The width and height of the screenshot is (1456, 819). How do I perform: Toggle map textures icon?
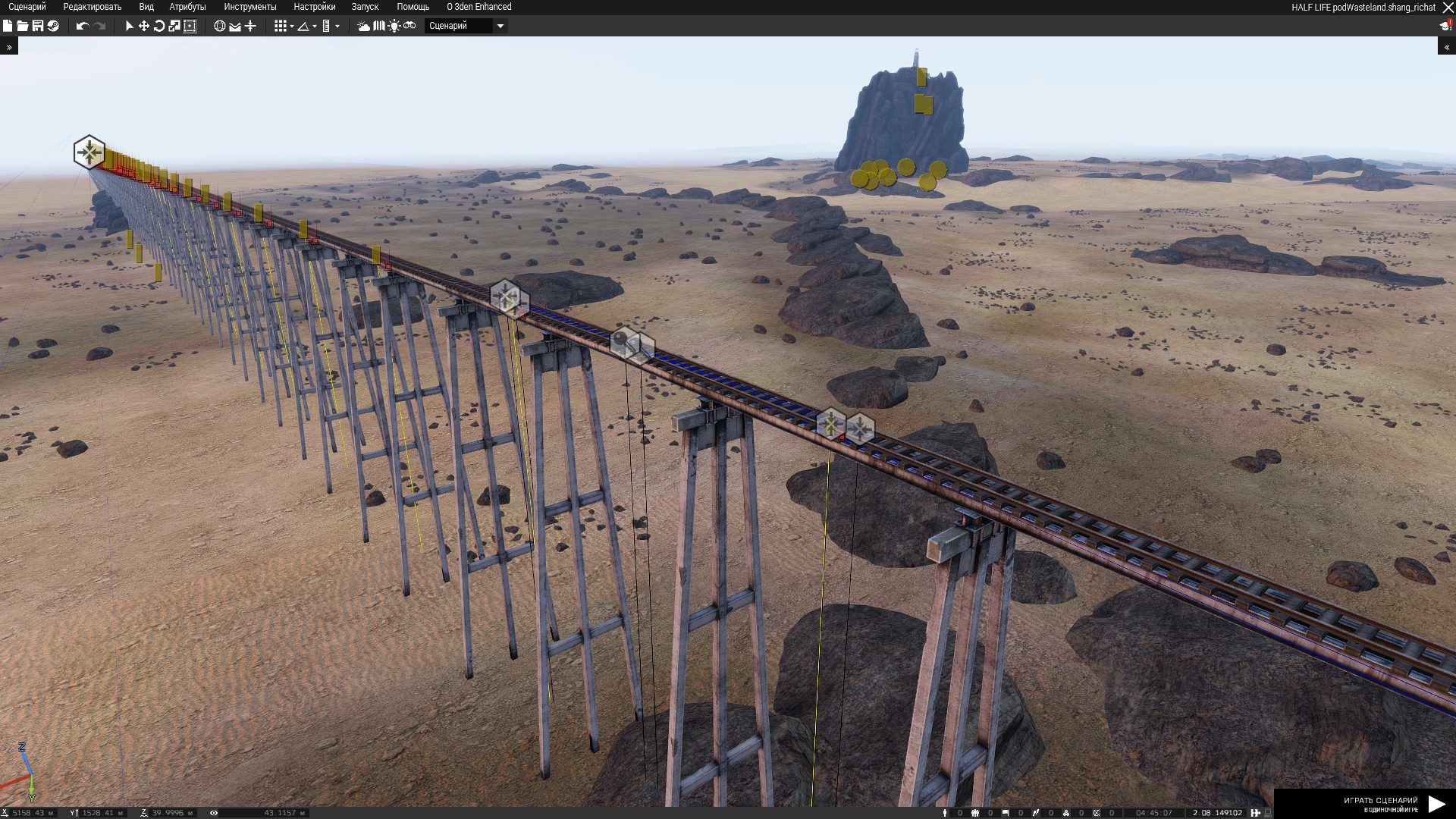(x=379, y=26)
